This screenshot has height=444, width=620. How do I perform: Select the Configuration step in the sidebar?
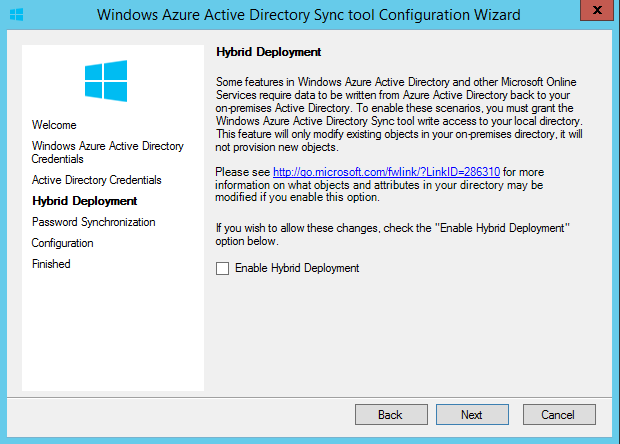click(62, 243)
